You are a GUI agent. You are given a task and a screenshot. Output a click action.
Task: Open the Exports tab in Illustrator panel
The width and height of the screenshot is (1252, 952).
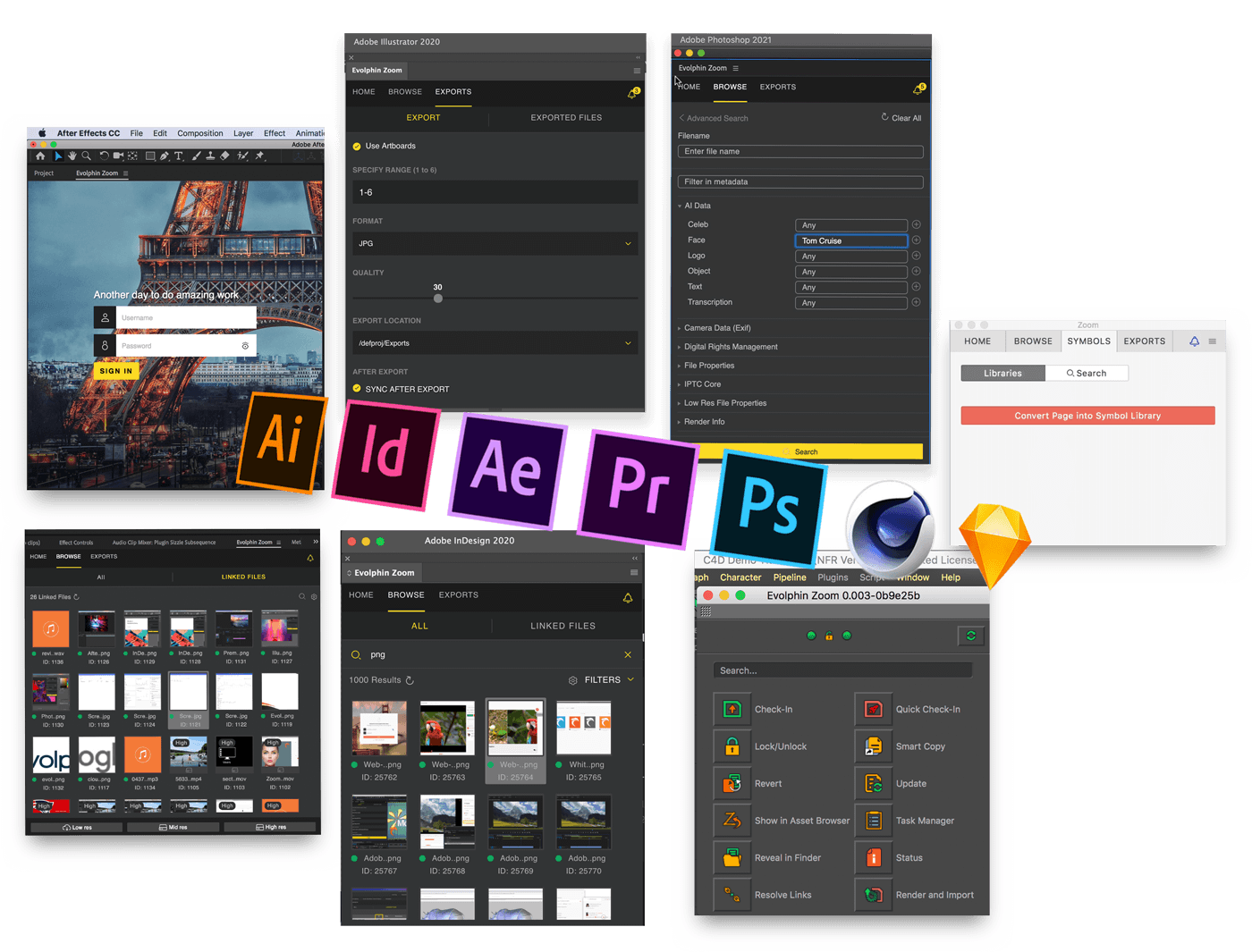point(453,91)
